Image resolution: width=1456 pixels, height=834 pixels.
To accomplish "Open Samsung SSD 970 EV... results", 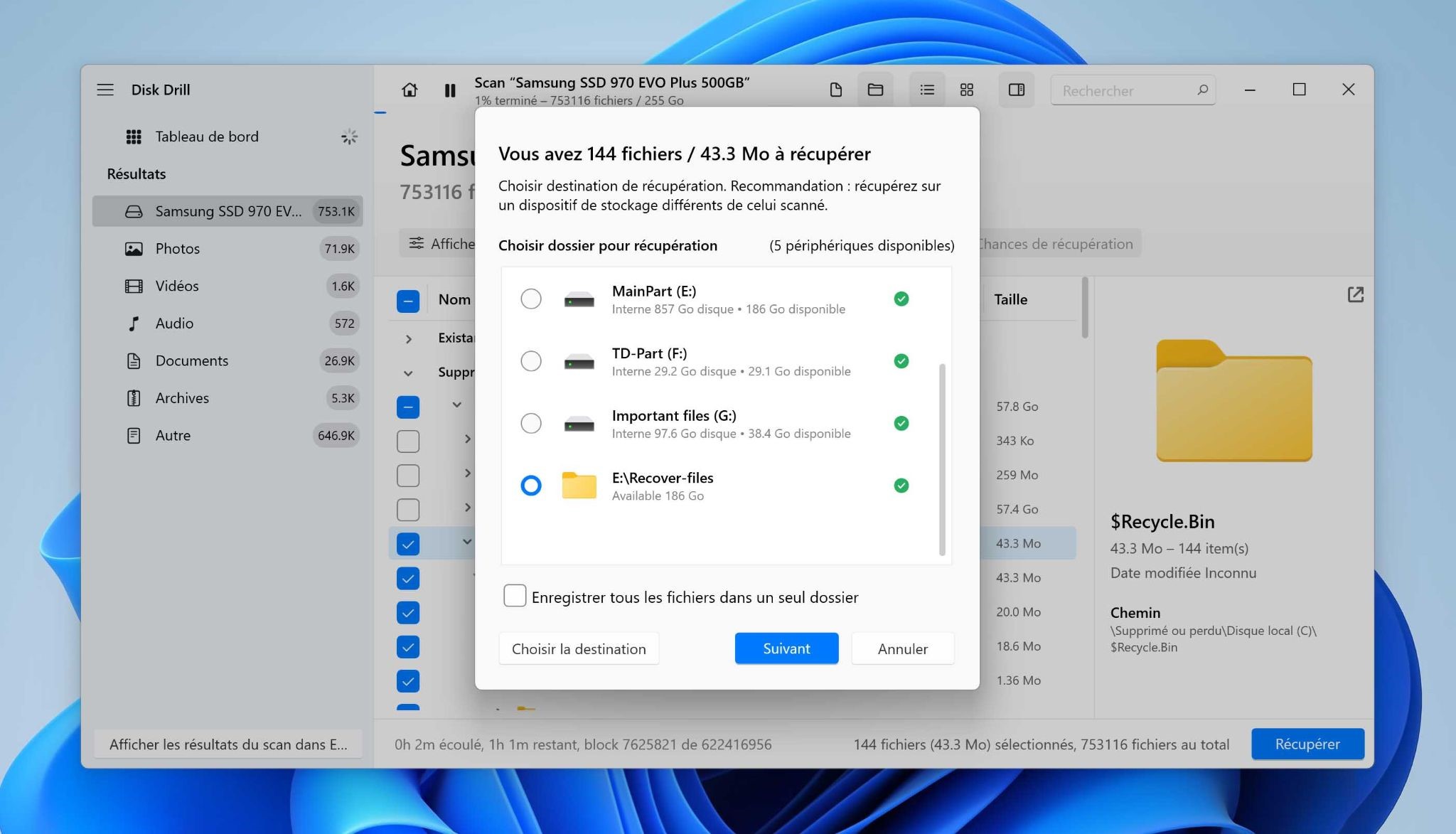I will tap(228, 210).
